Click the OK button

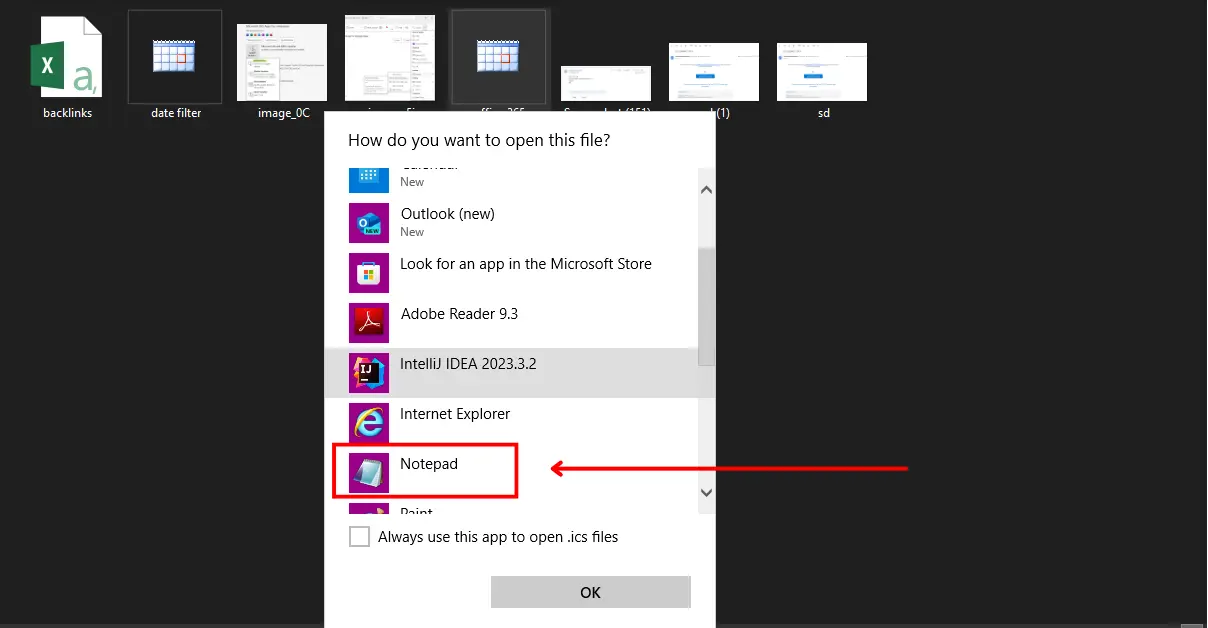click(x=591, y=592)
